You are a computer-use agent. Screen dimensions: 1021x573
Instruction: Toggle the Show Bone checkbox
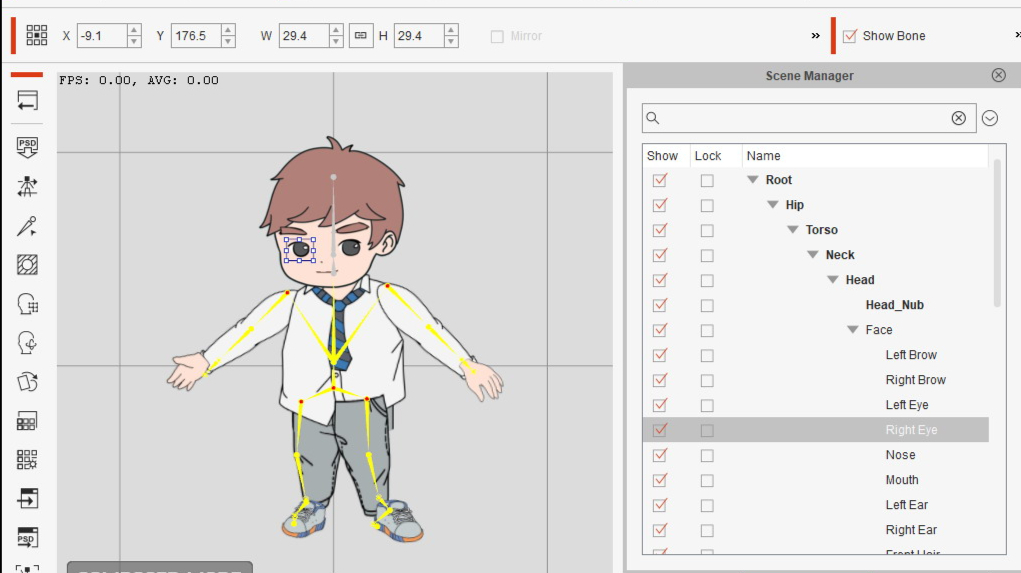pyautogui.click(x=849, y=36)
